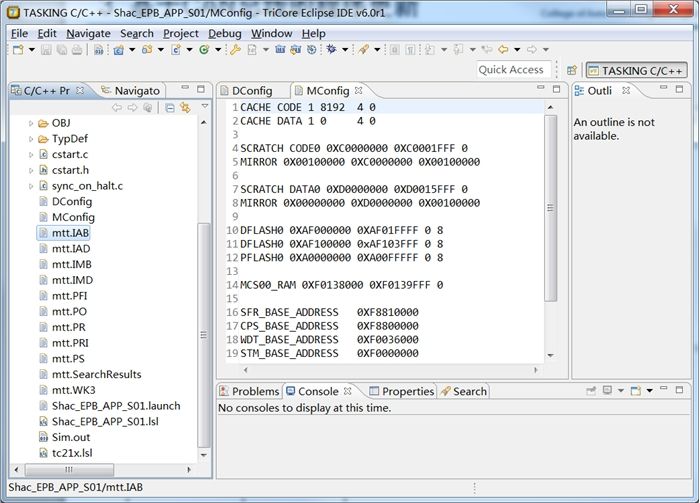Open the Project menu

tap(181, 33)
